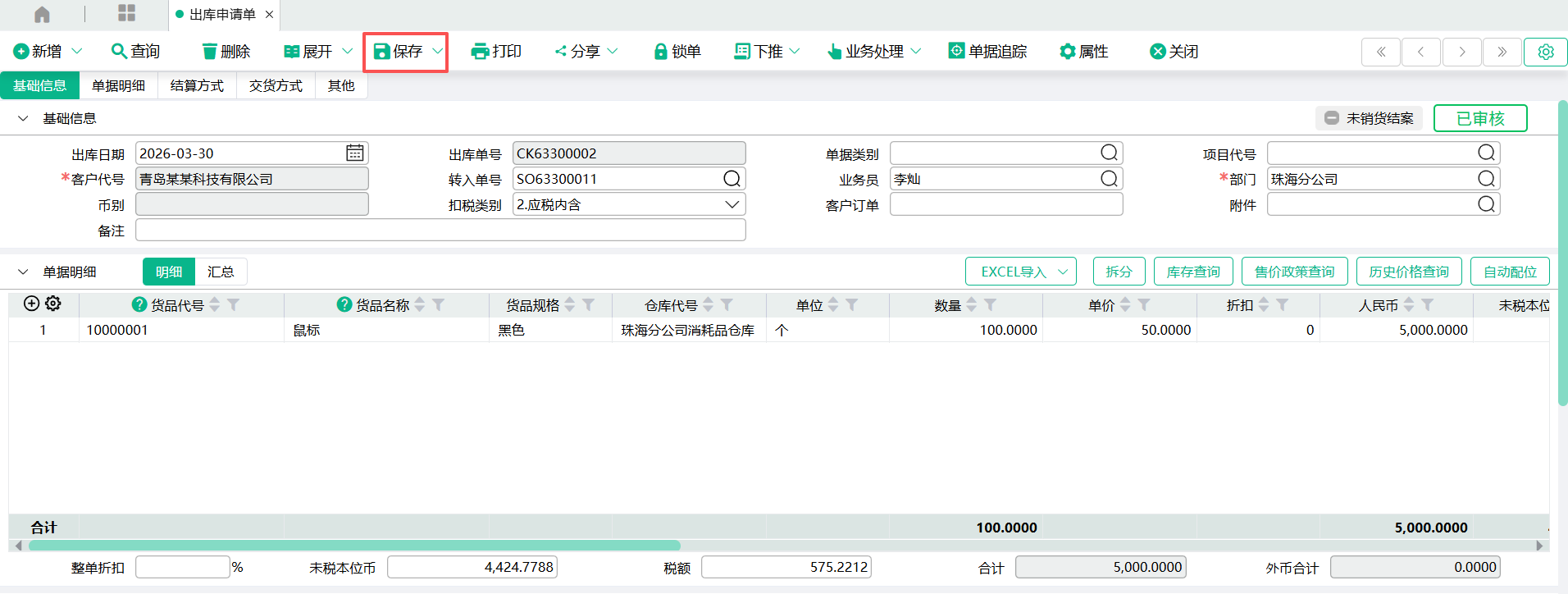Viewport: 1568px width, 594px height.
Task: Click the add row plus icon in grid header
Action: 31,304
